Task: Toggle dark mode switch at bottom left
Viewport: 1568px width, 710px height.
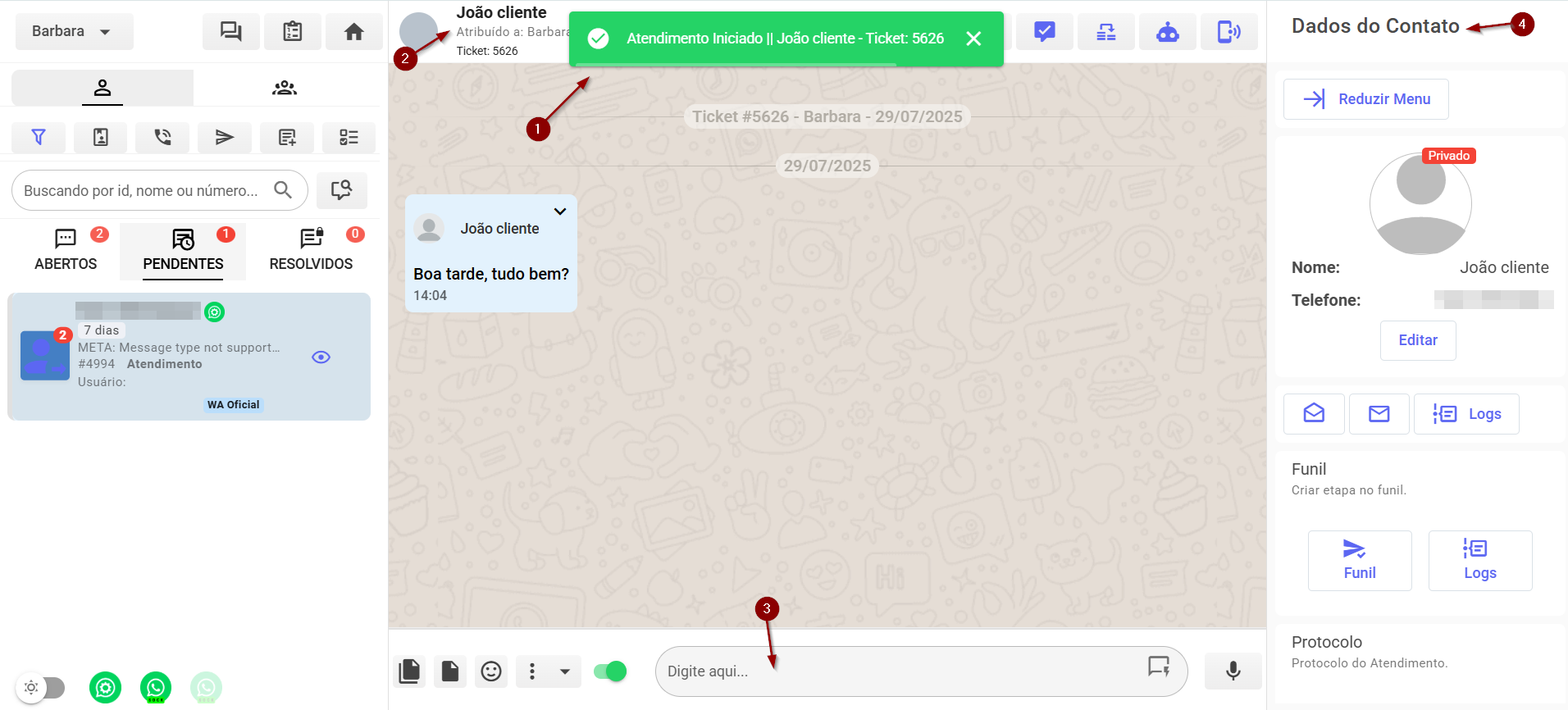Action: click(41, 687)
